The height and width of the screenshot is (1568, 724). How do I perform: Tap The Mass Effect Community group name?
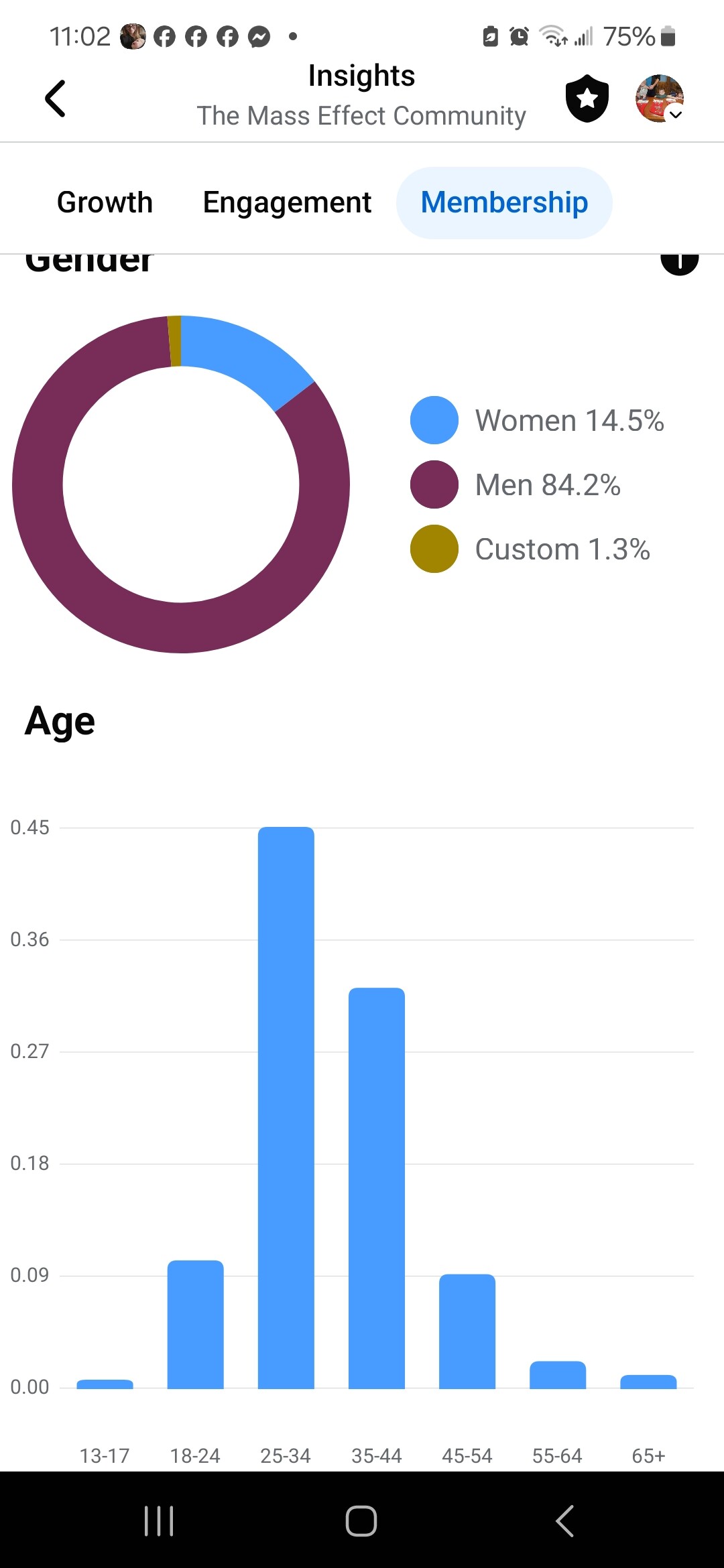click(x=361, y=116)
